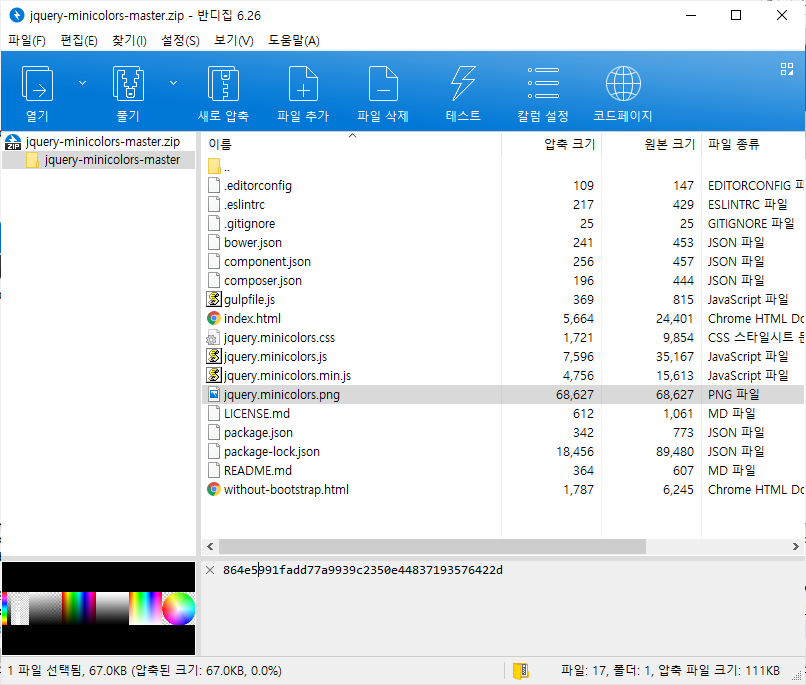Click the README.md file icon

click(x=214, y=470)
